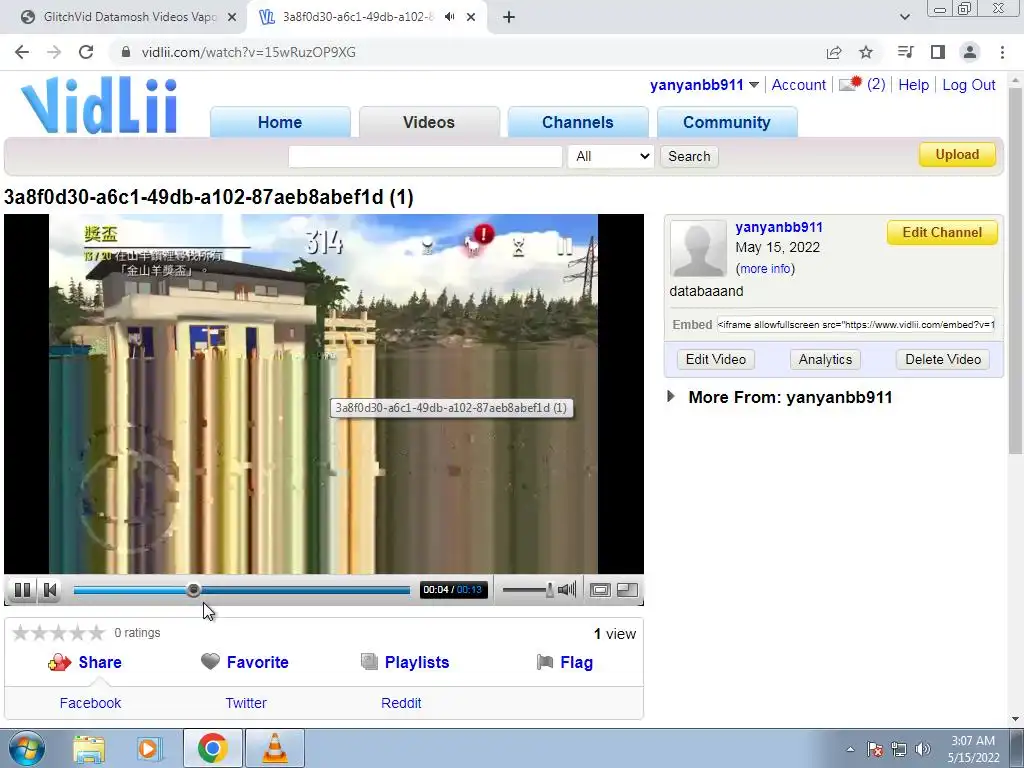1024x768 pixels.
Task: Rate the video with the star icons
Action: coord(59,633)
